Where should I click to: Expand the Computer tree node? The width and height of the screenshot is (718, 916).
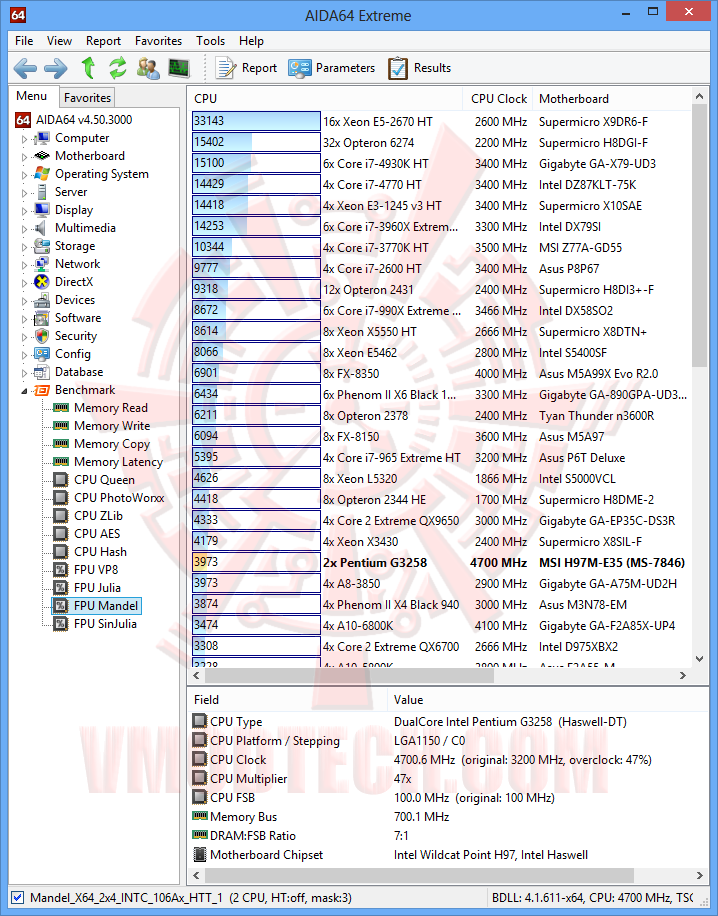(x=25, y=139)
